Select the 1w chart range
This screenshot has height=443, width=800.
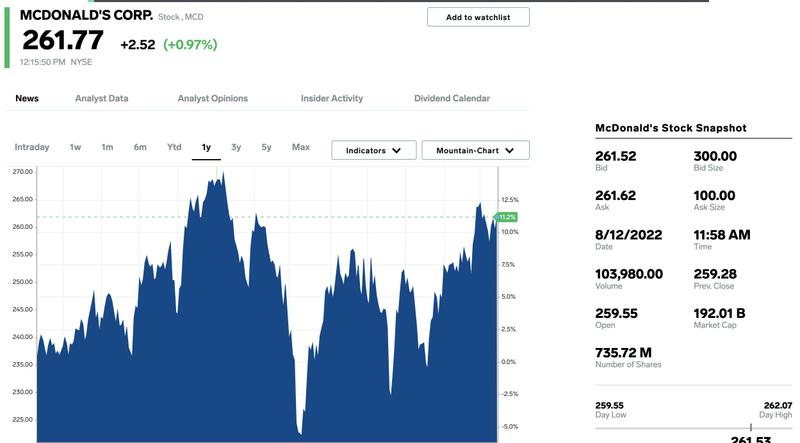pyautogui.click(x=75, y=147)
